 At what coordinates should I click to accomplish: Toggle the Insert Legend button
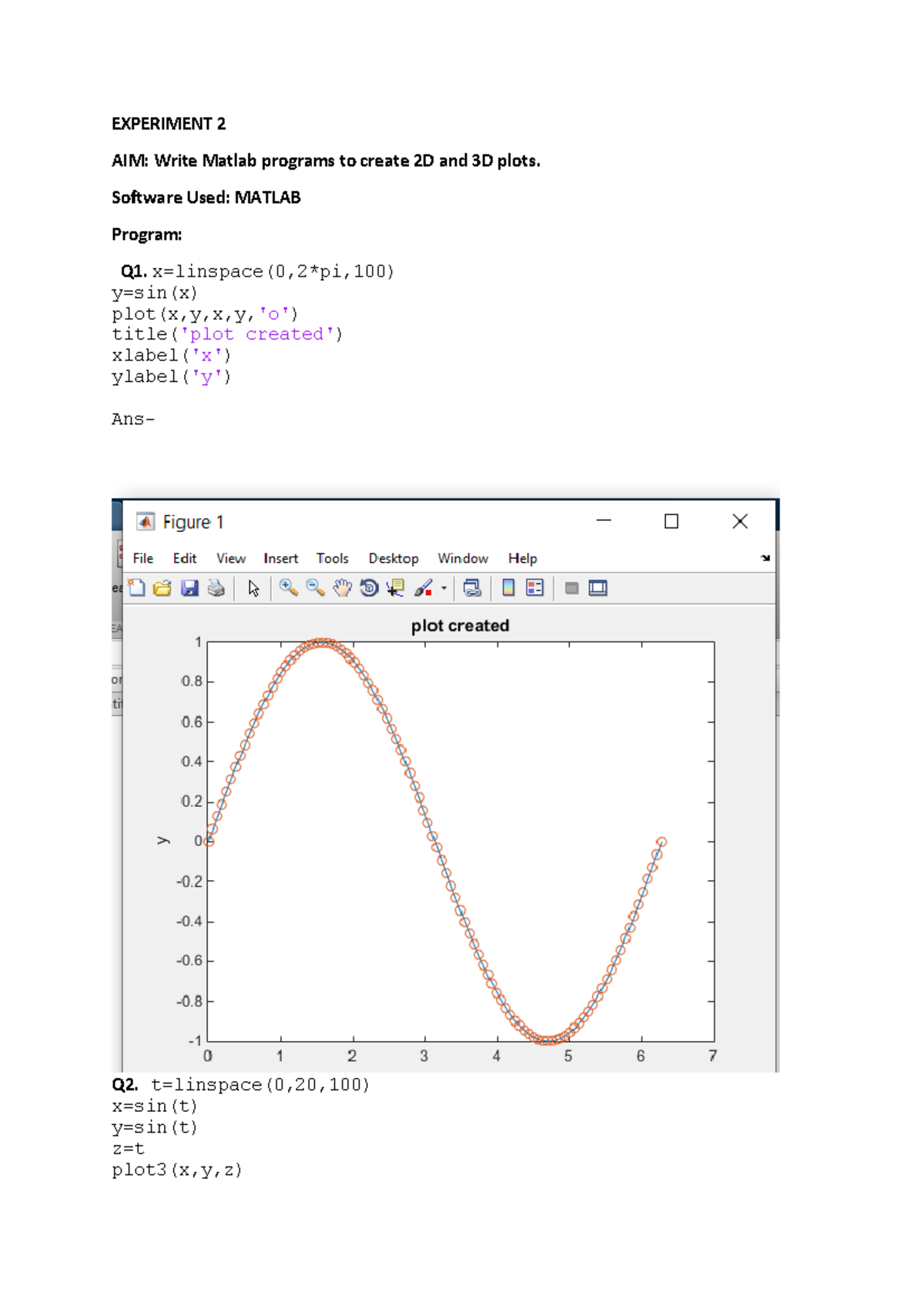534,588
